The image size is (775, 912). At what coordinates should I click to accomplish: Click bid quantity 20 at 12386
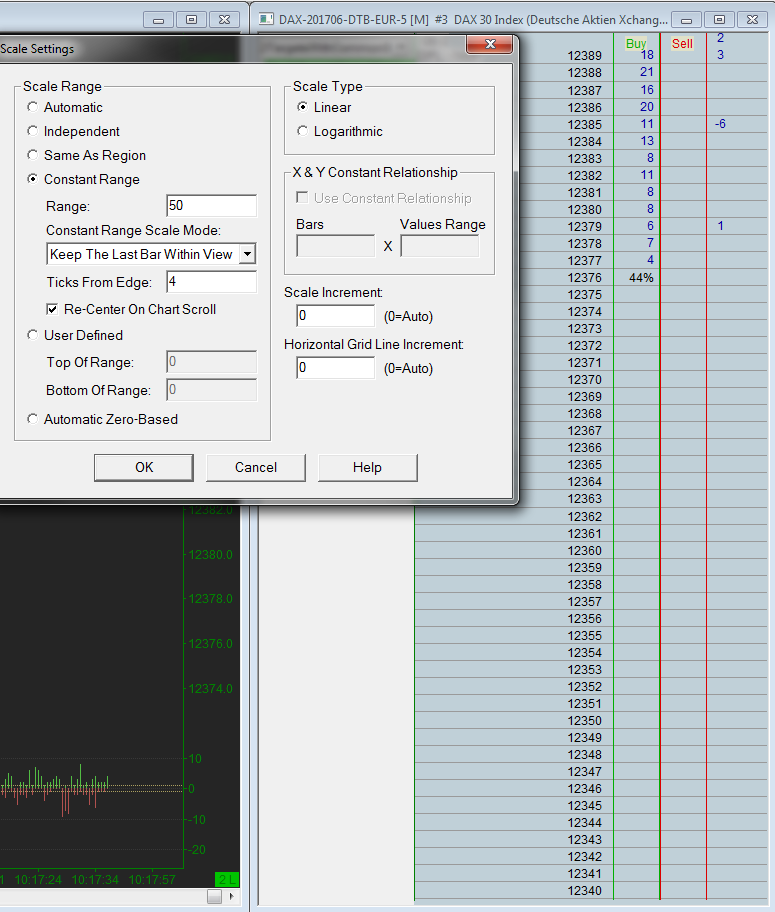646,106
